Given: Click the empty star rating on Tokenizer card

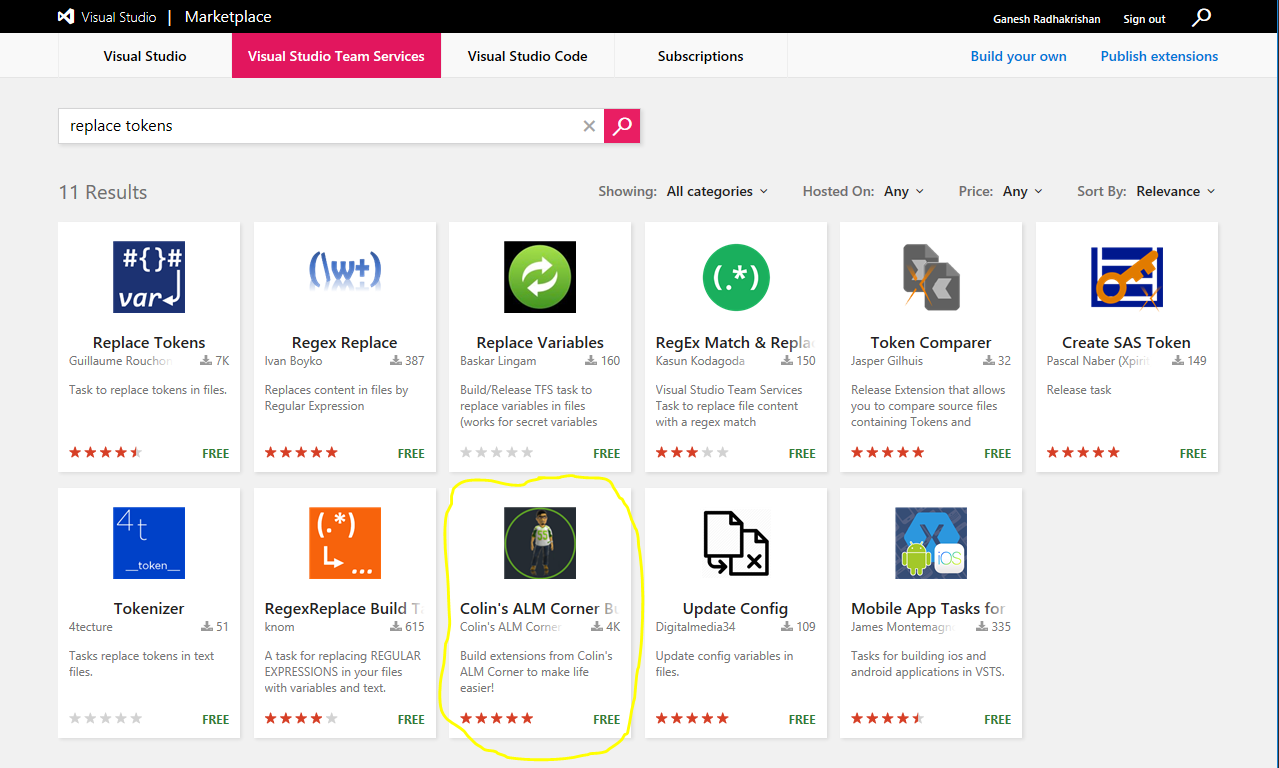Looking at the screenshot, I should click(x=106, y=719).
